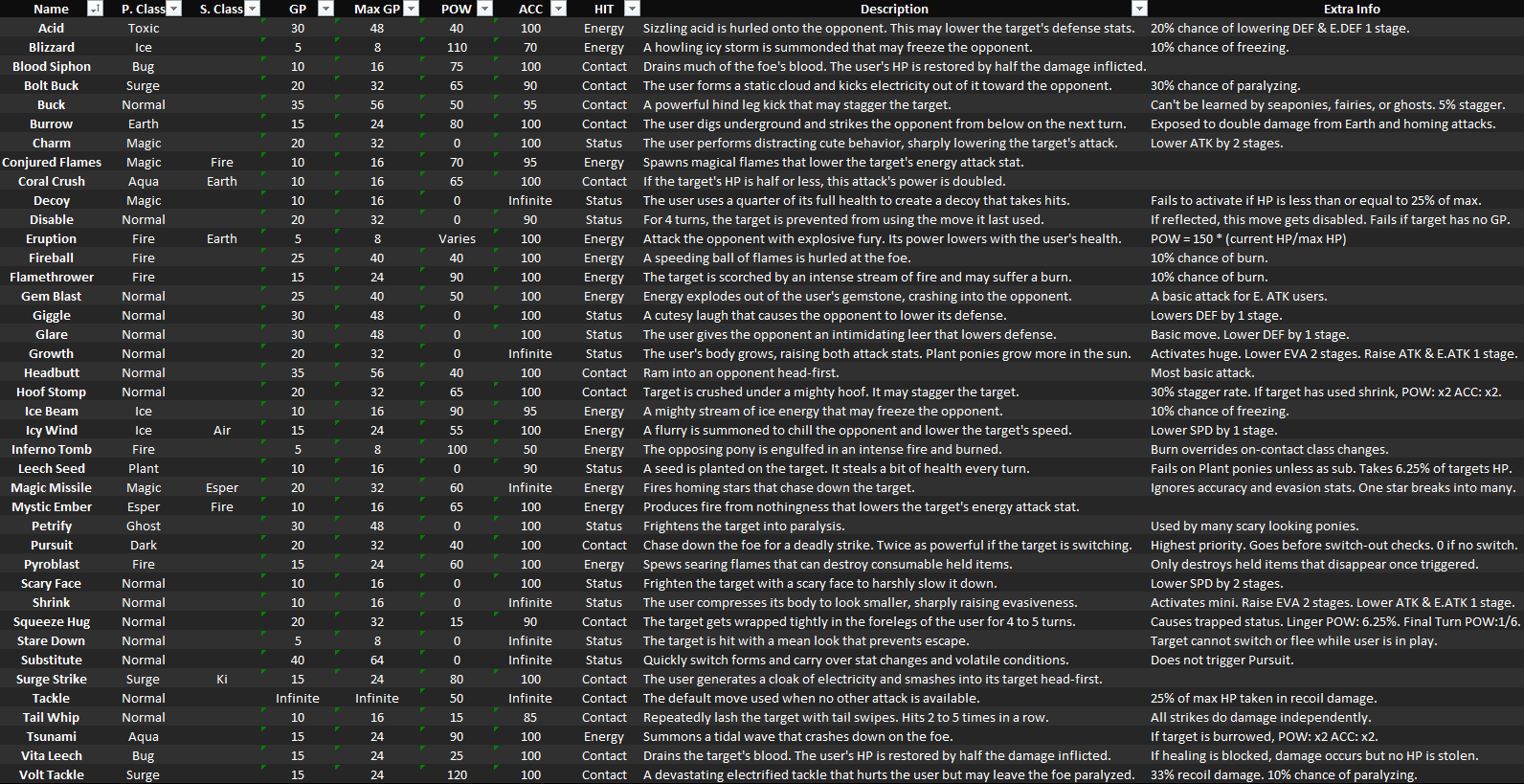Select the Blizzard name cell
This screenshot has height=784, width=1524.
click(x=52, y=47)
